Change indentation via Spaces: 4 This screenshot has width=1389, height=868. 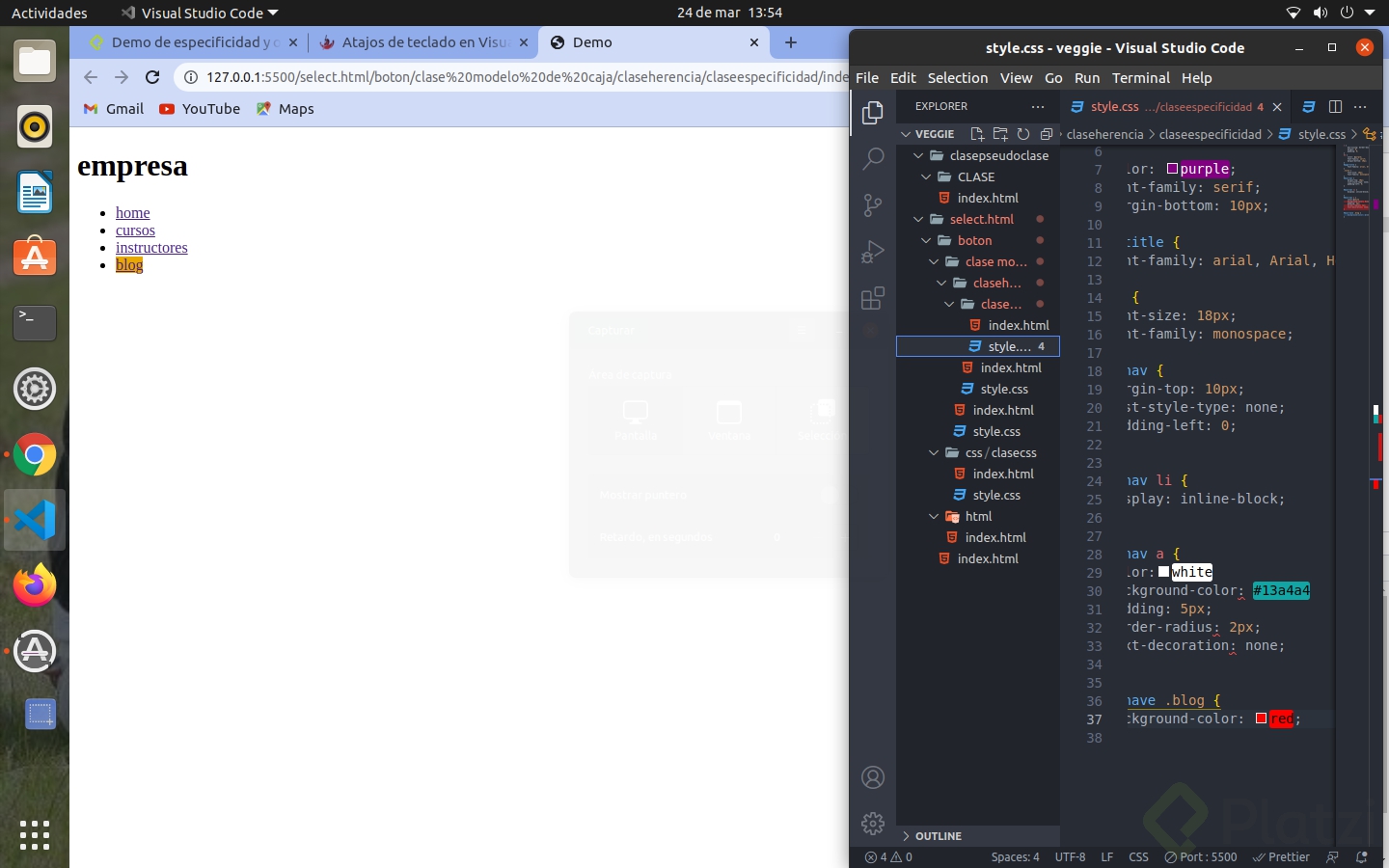coord(1015,856)
